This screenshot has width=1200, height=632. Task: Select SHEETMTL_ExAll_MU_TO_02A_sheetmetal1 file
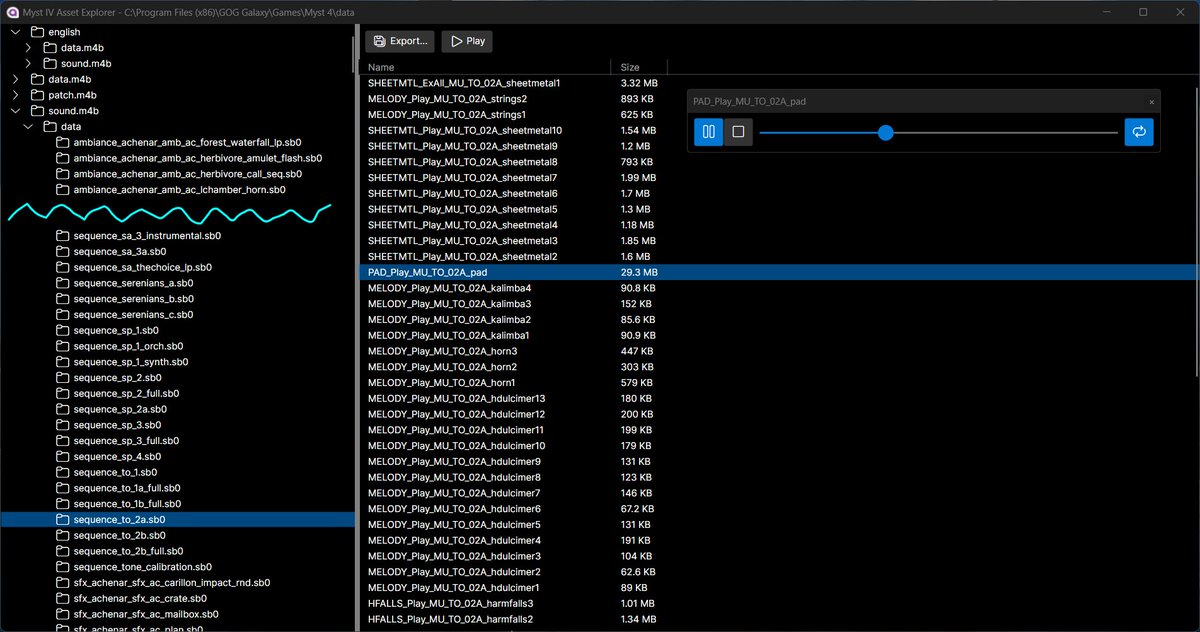pyautogui.click(x=463, y=83)
